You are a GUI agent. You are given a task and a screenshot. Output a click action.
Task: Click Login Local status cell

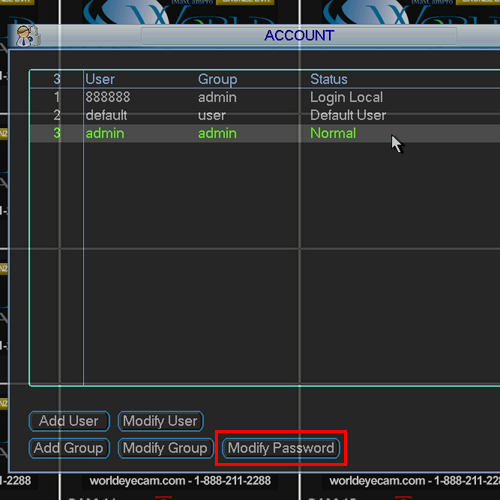tap(346, 97)
